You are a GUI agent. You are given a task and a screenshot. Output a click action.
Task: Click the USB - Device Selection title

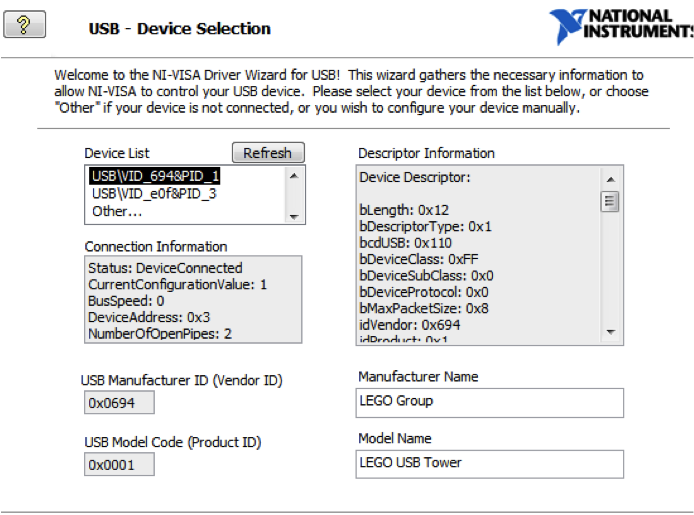[180, 29]
